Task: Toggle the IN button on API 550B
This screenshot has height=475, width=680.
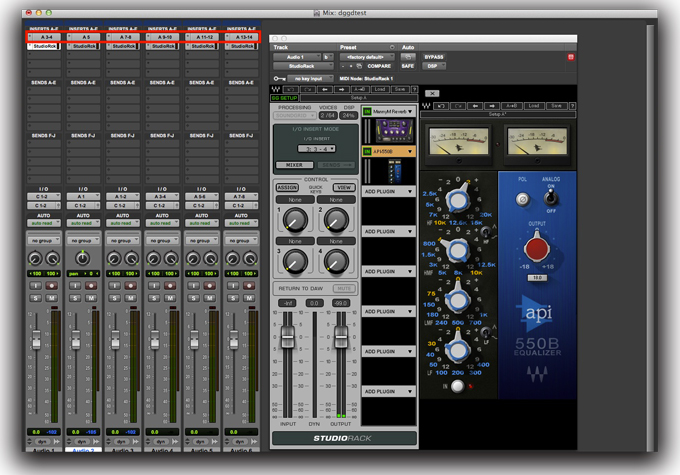Action: tap(458, 386)
